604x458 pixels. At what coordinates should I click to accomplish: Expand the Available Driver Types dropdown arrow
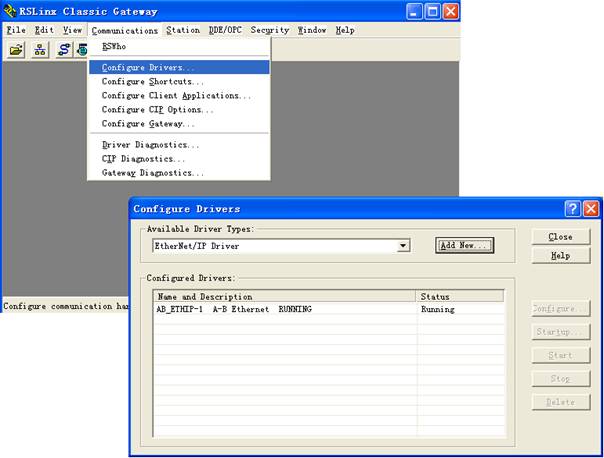point(403,246)
